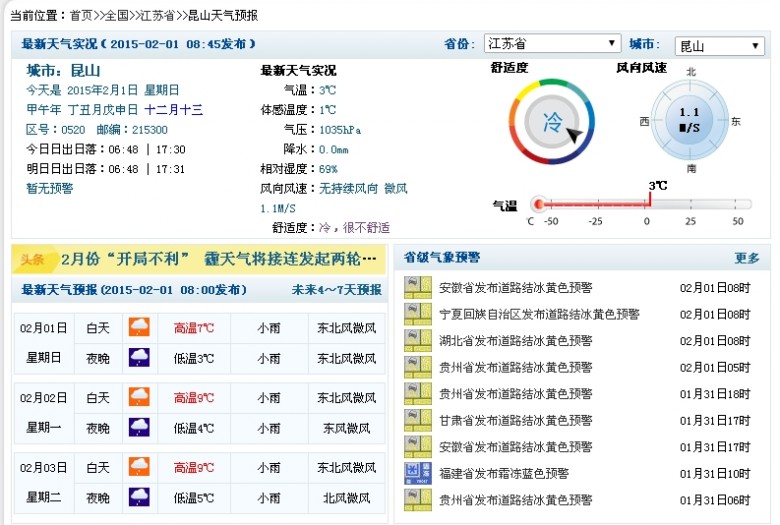Click the 全国 breadcrumb link
This screenshot has width=780, height=525.
(x=120, y=15)
